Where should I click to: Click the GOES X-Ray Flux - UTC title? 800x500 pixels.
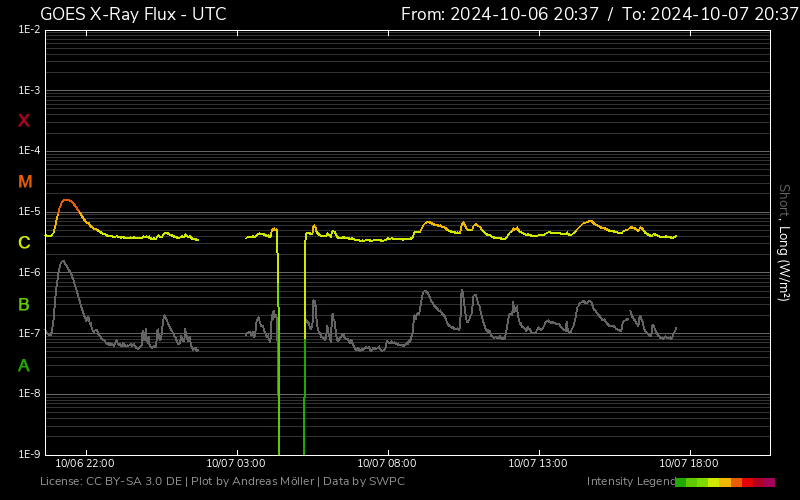[x=133, y=14]
